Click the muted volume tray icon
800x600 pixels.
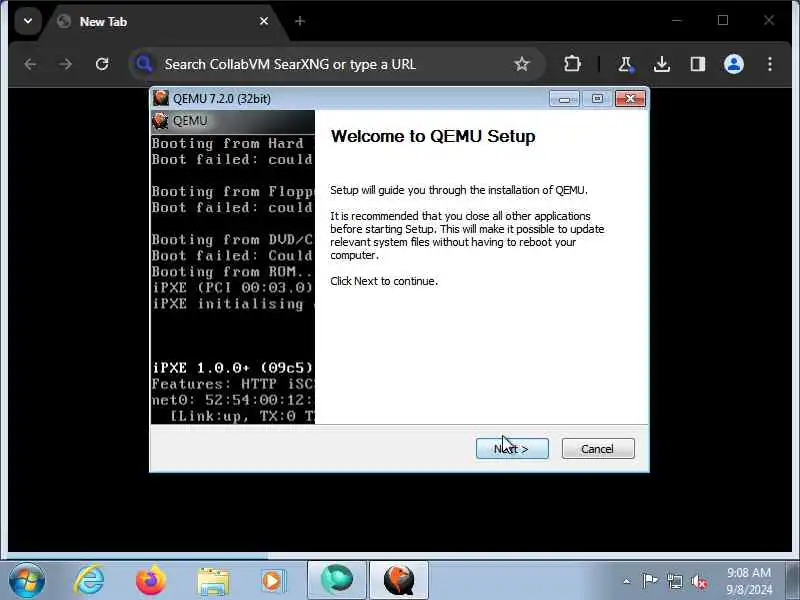(x=699, y=581)
